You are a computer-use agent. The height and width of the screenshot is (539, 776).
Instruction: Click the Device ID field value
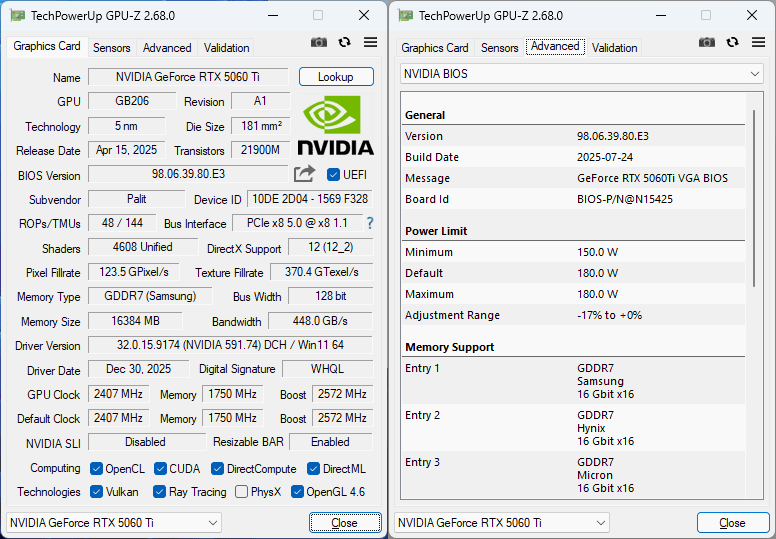click(x=310, y=199)
